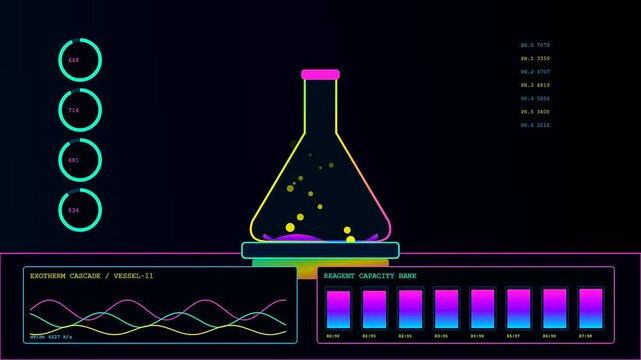Click the B3:95 bar label
641x360 pixels.
point(441,336)
